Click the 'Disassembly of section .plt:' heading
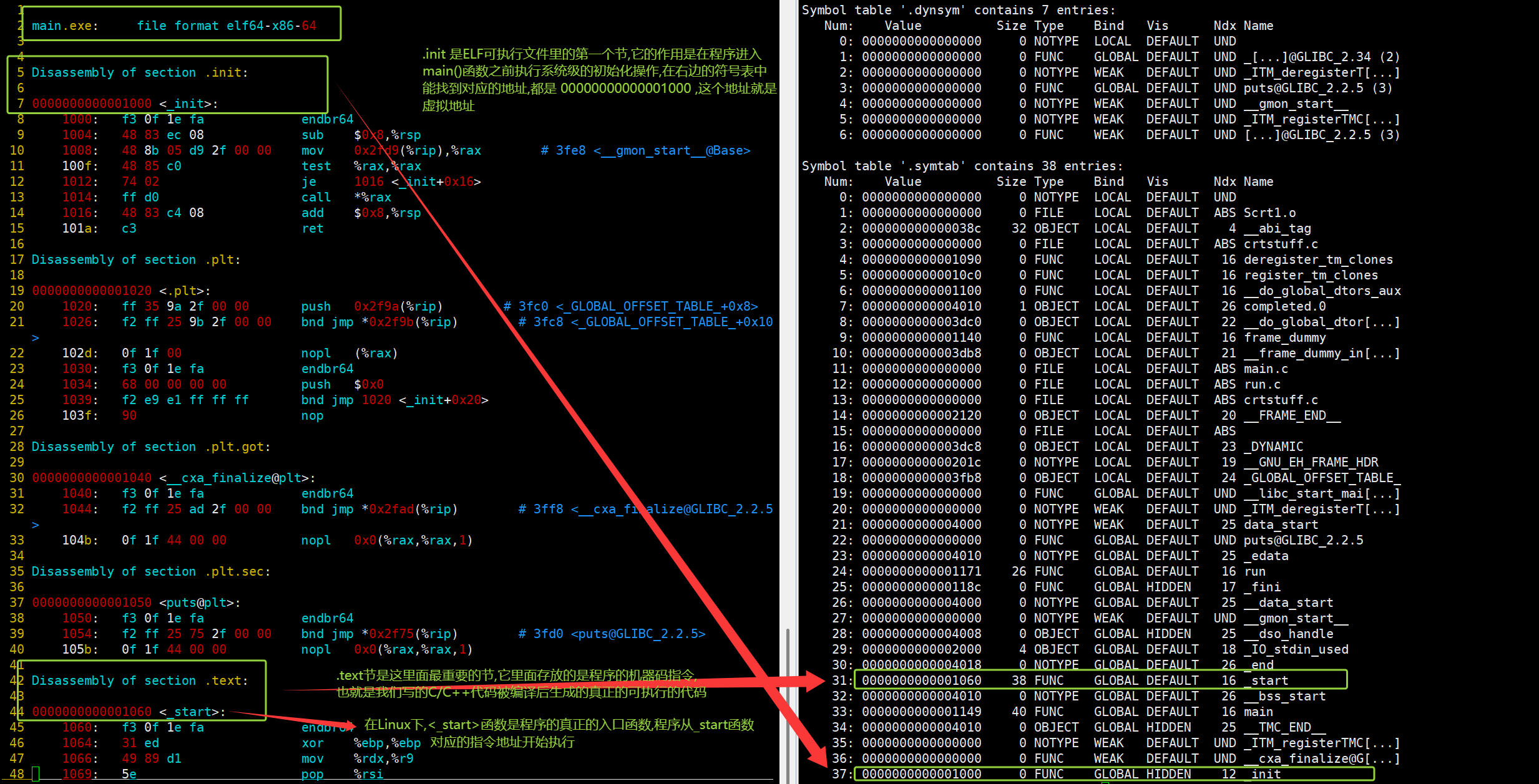Viewport: 1539px width, 784px height. point(136,259)
